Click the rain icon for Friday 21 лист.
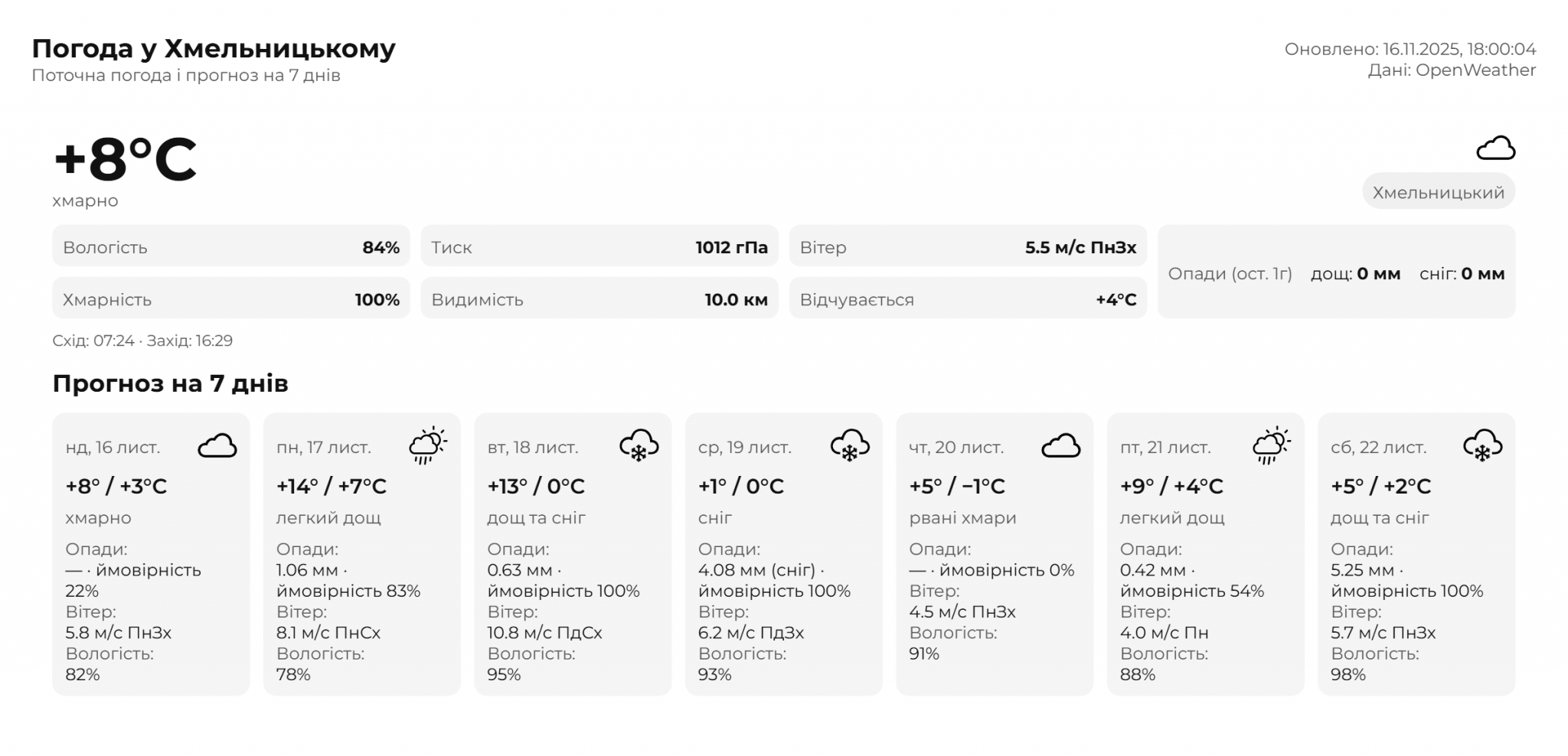The width and height of the screenshot is (1568, 756). 1271,446
